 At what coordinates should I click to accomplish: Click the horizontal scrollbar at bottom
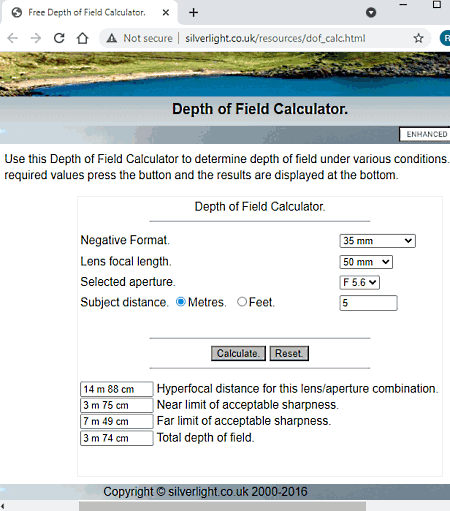tap(222, 506)
